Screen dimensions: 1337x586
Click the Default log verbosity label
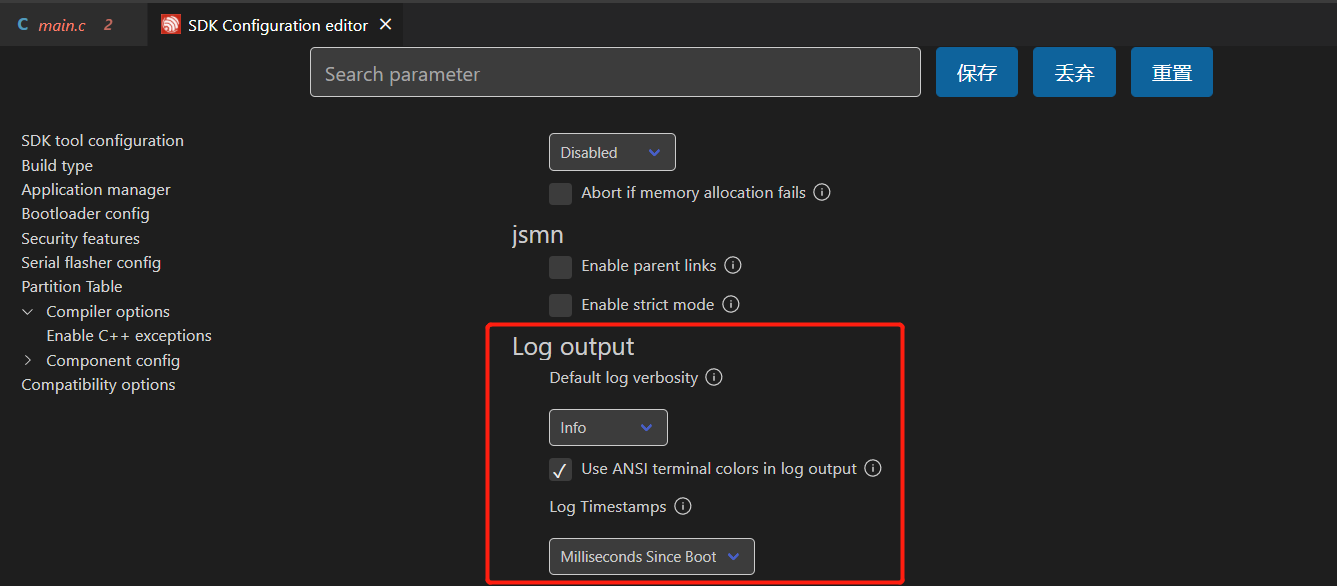pos(624,377)
